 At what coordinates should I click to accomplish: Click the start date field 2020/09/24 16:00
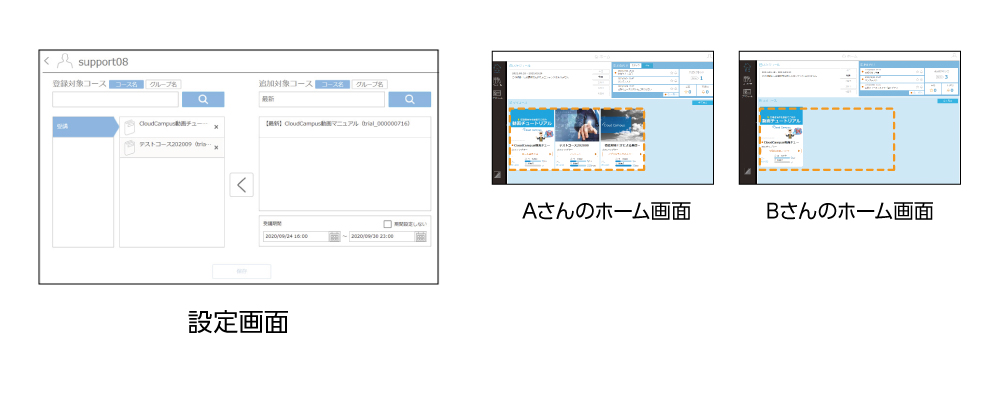point(296,236)
